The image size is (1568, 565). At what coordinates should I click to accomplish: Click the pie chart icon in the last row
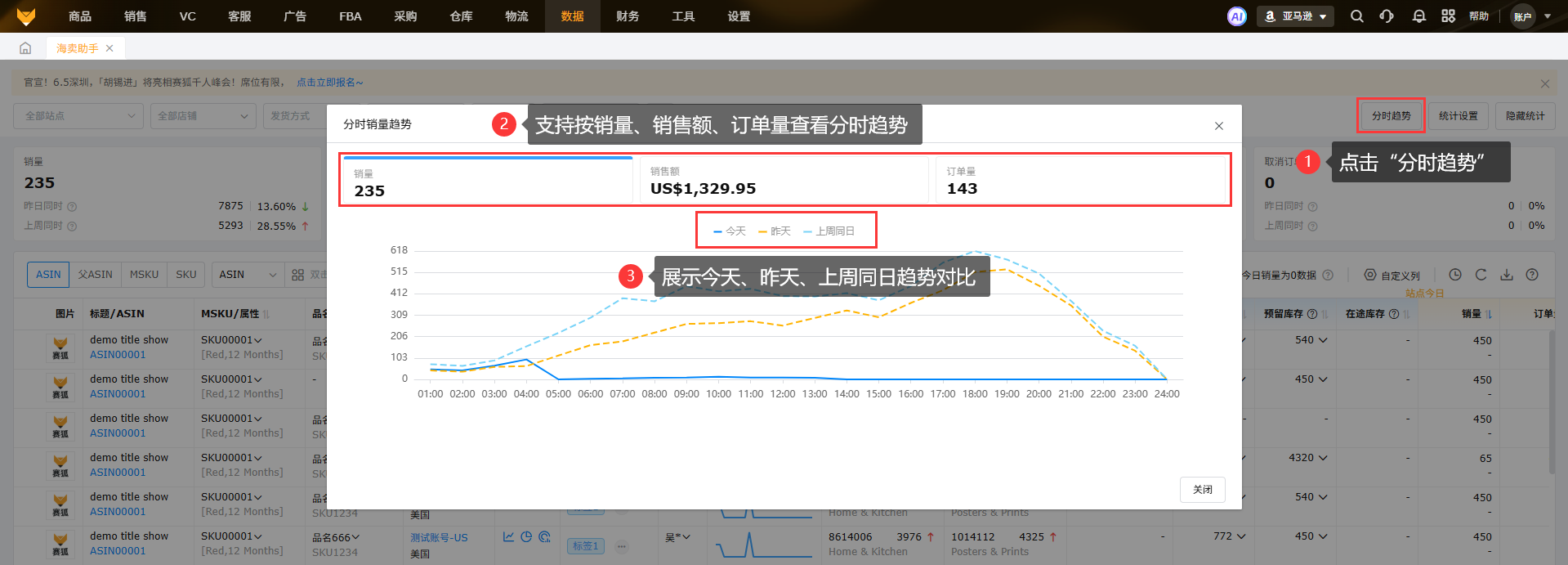(526, 537)
